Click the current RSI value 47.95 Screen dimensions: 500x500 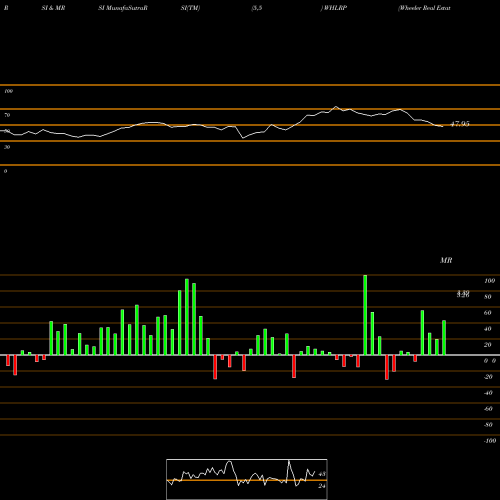tap(460, 124)
